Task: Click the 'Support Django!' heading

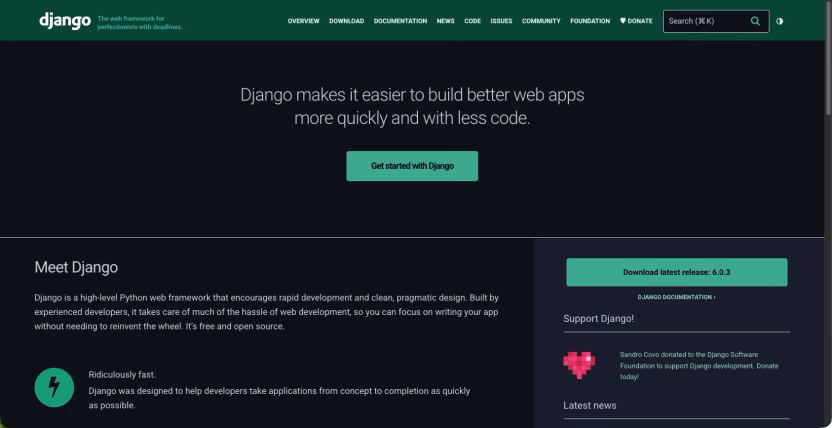Action: [x=599, y=319]
